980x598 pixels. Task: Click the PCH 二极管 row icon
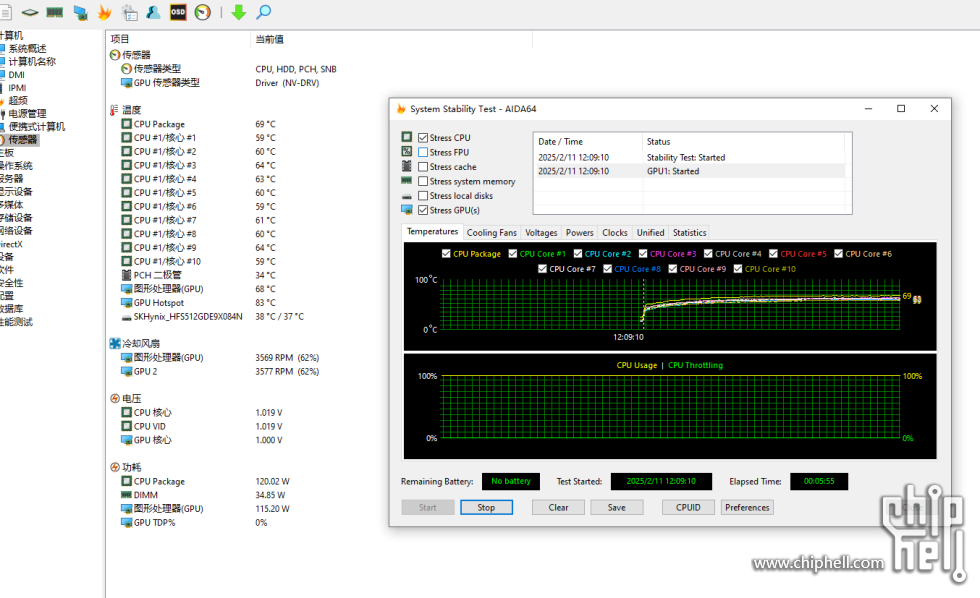[126, 275]
